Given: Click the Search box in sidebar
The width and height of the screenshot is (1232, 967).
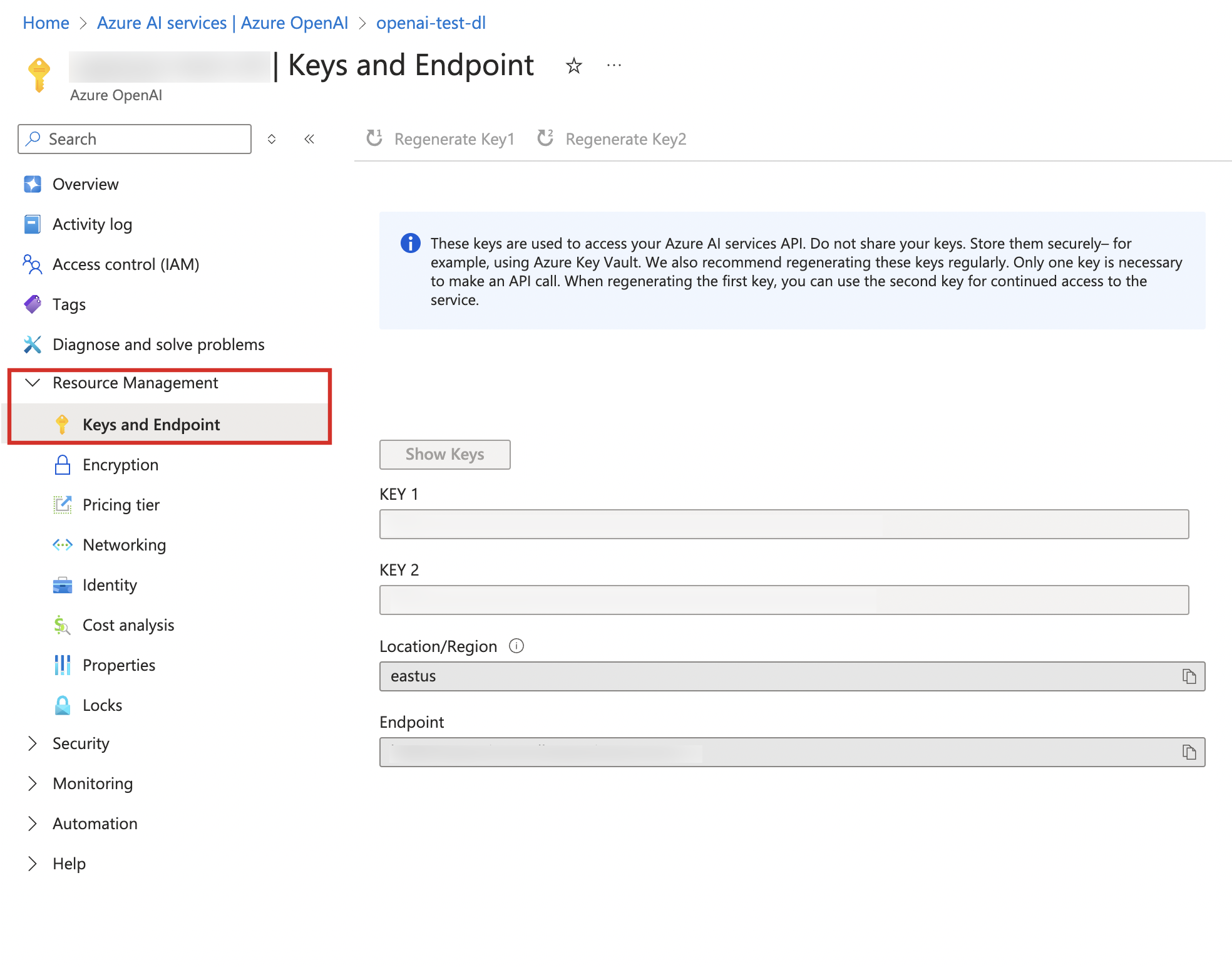Looking at the screenshot, I should [x=135, y=139].
